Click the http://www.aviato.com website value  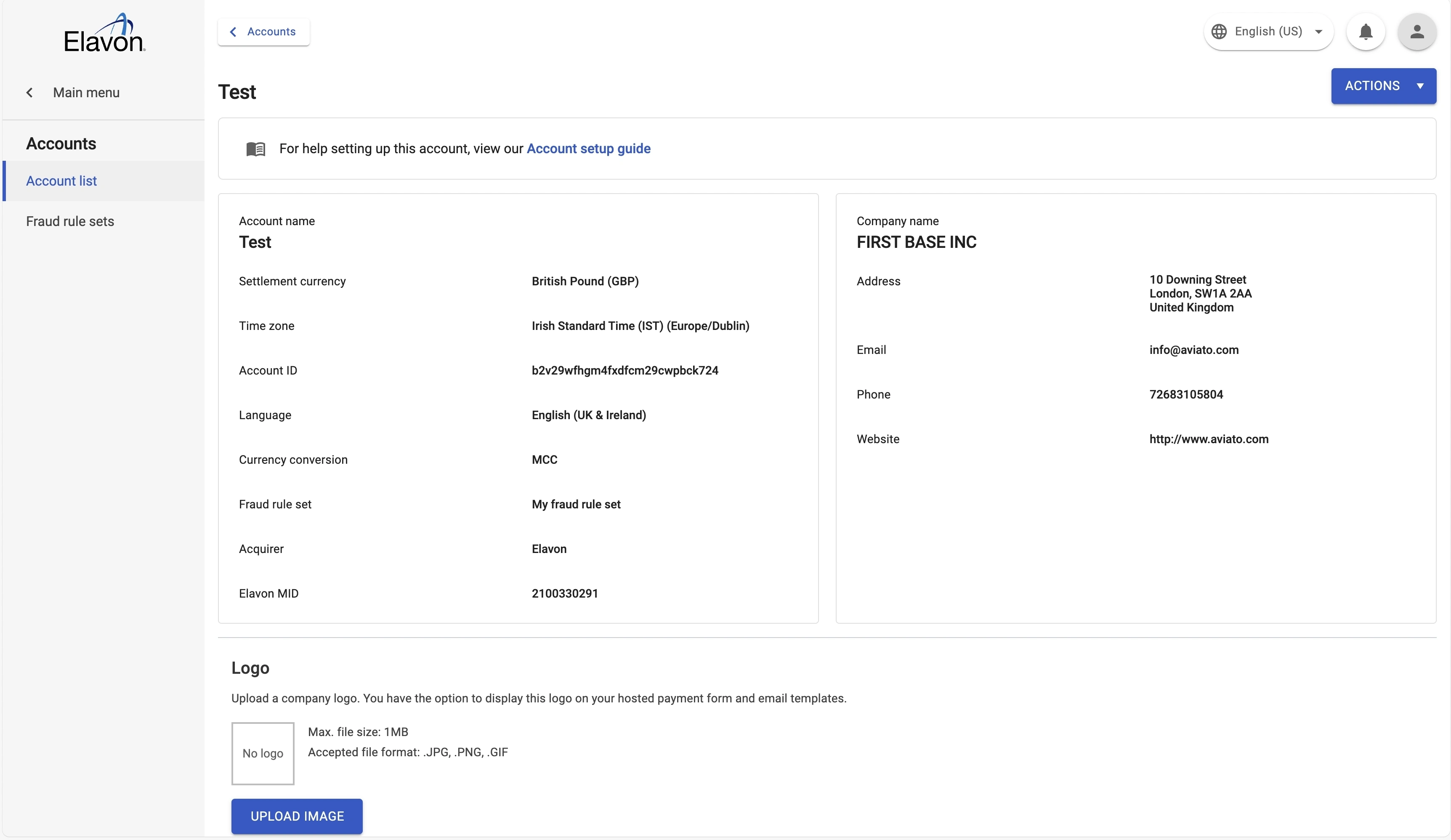tap(1208, 439)
